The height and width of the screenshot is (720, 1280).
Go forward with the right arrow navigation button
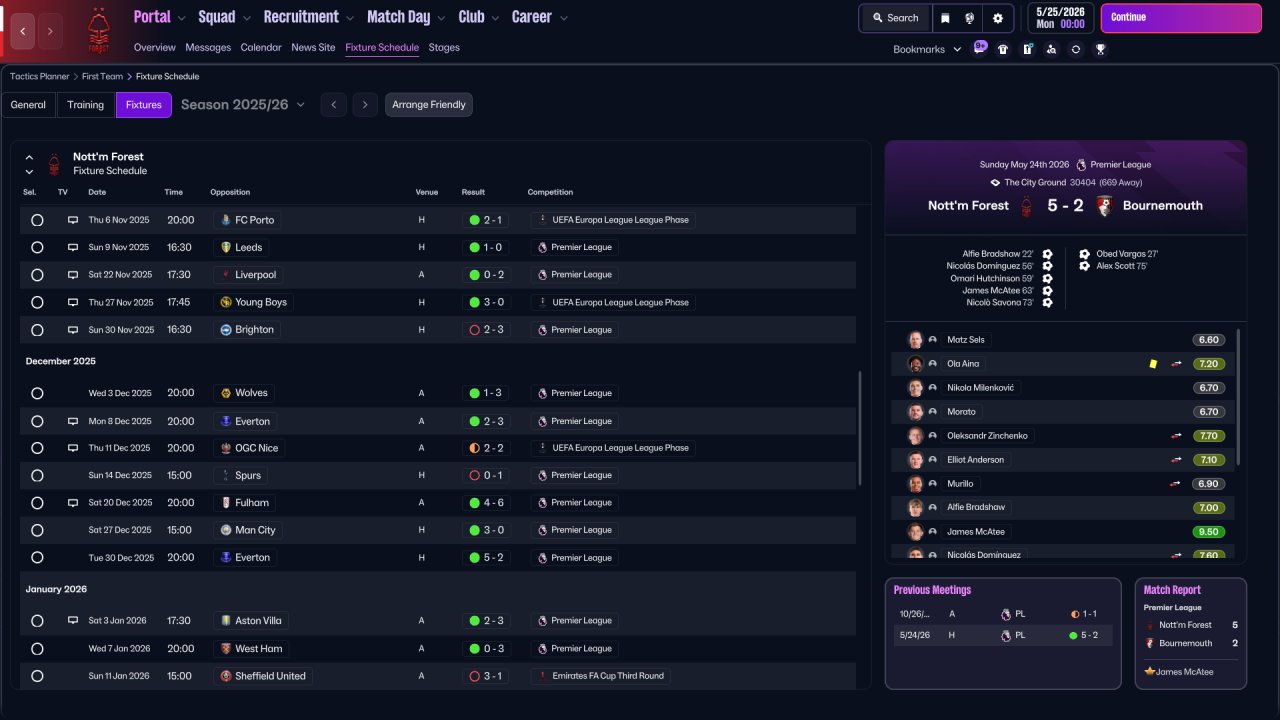pos(50,31)
